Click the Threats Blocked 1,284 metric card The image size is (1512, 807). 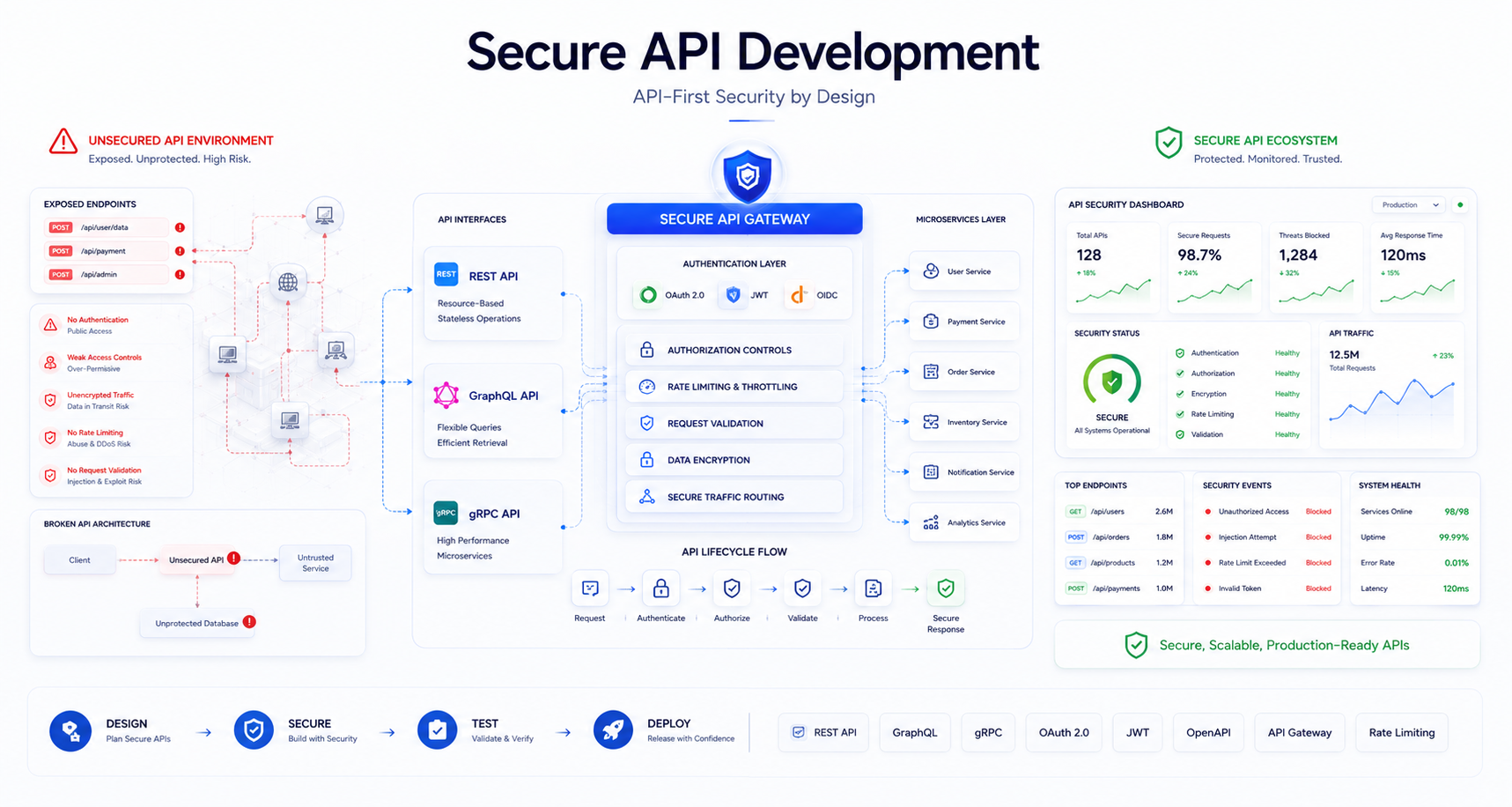click(1316, 267)
